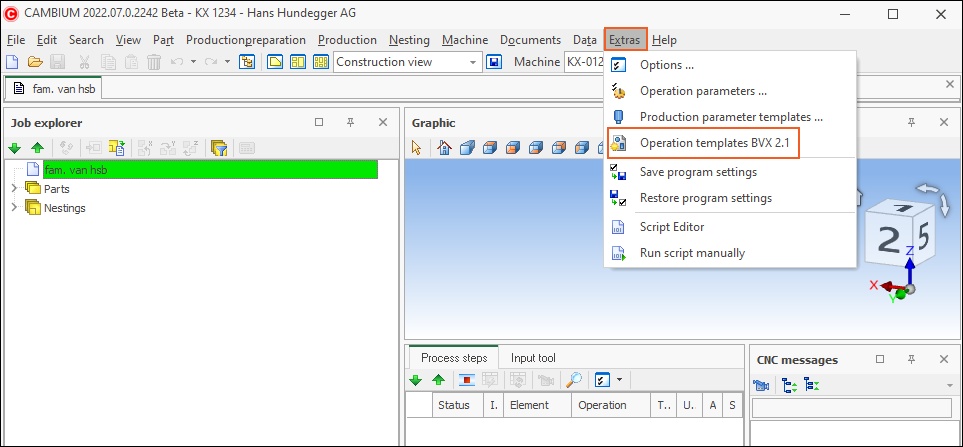
Task: Click the collapse tree icon in CNC messages
Action: 811,386
